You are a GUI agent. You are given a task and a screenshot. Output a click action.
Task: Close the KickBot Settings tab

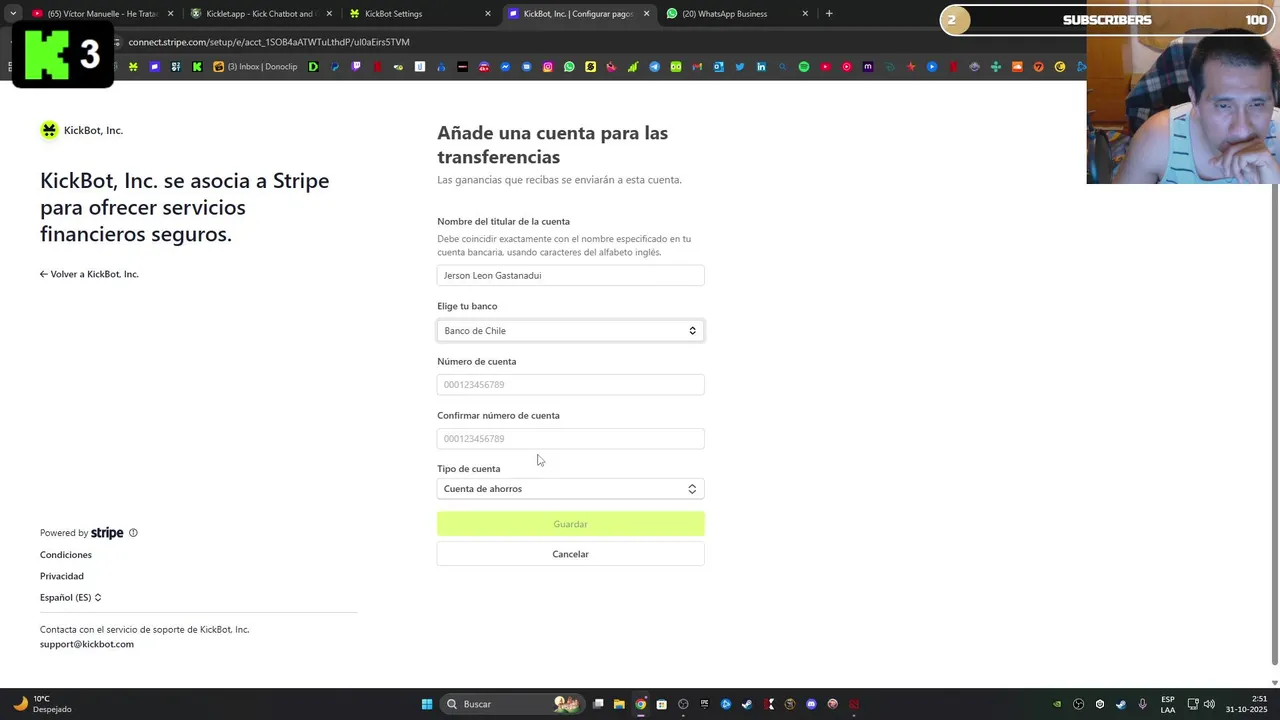(488, 14)
